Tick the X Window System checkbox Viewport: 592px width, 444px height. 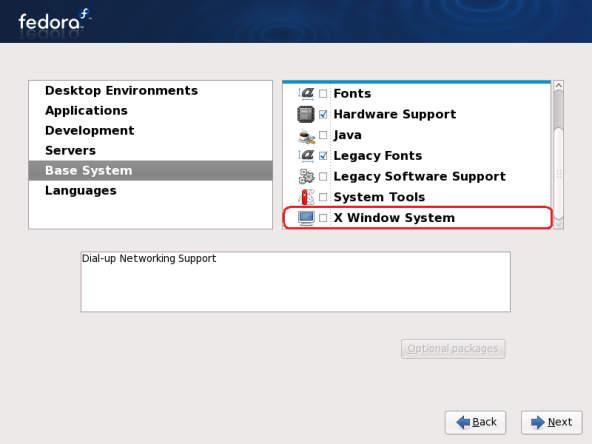click(323, 218)
